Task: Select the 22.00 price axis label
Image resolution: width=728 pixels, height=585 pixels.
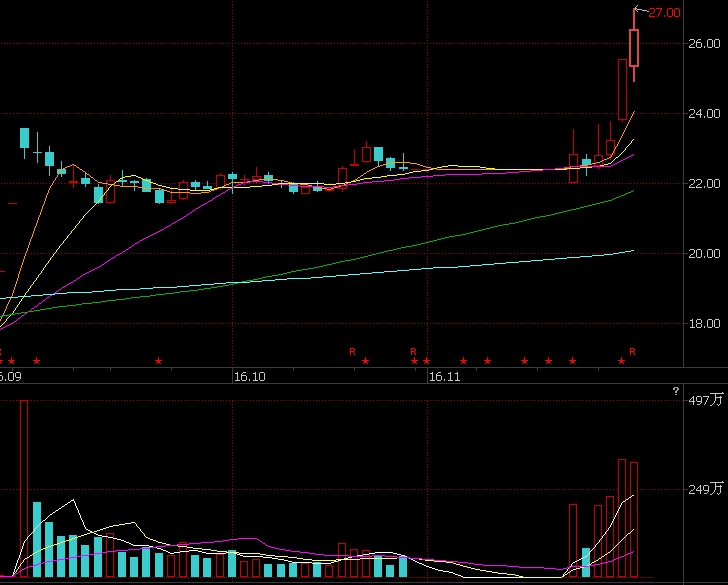Action: pos(704,184)
